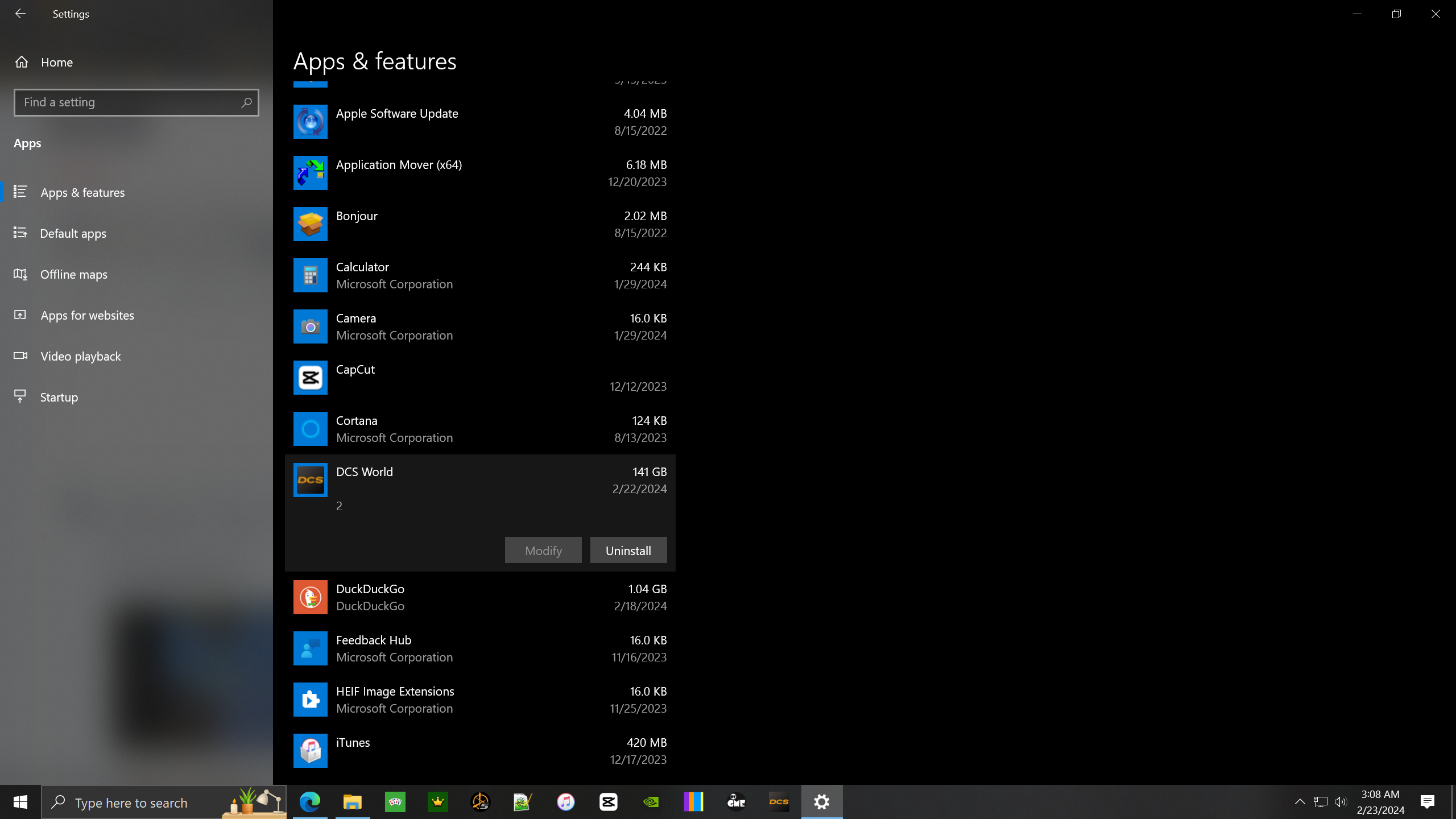The height and width of the screenshot is (819, 1456).
Task: Click the iTunes app icon in list
Action: click(x=310, y=751)
